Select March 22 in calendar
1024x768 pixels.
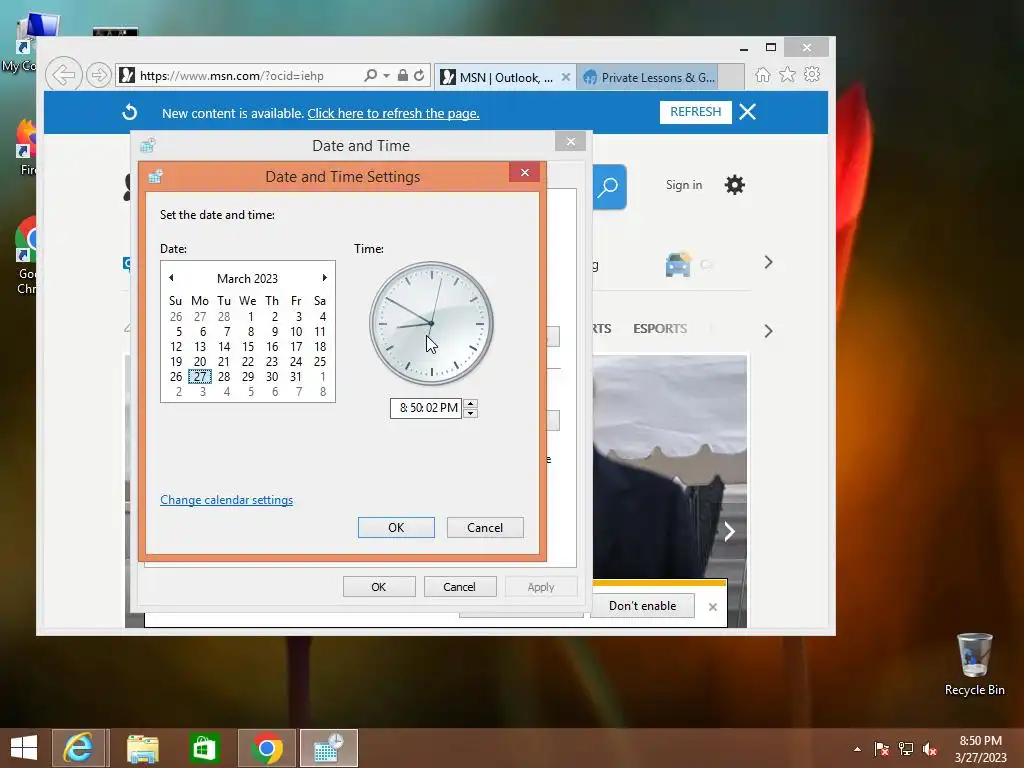[x=248, y=362]
